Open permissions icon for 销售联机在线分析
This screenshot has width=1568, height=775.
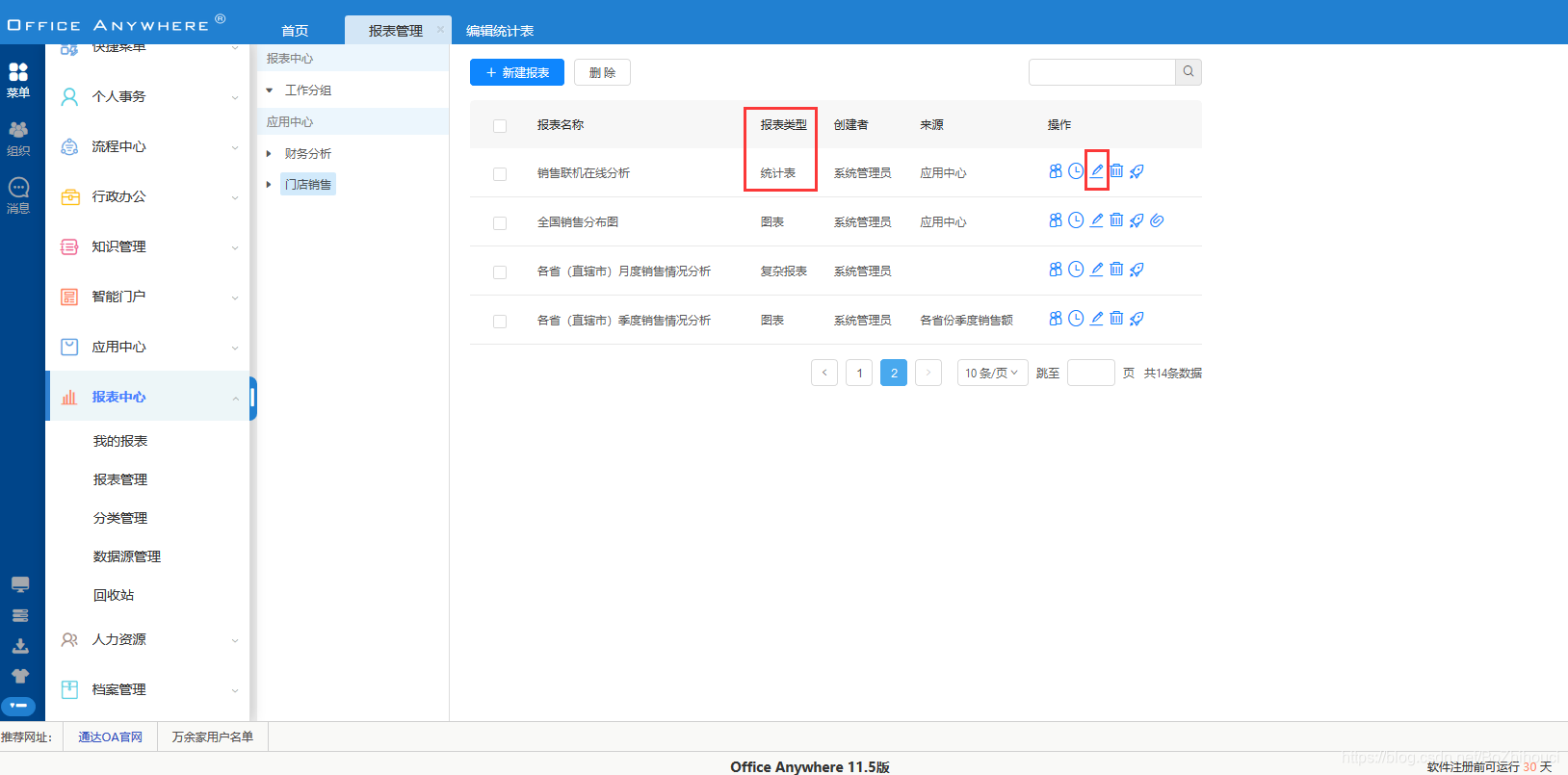click(x=1056, y=171)
